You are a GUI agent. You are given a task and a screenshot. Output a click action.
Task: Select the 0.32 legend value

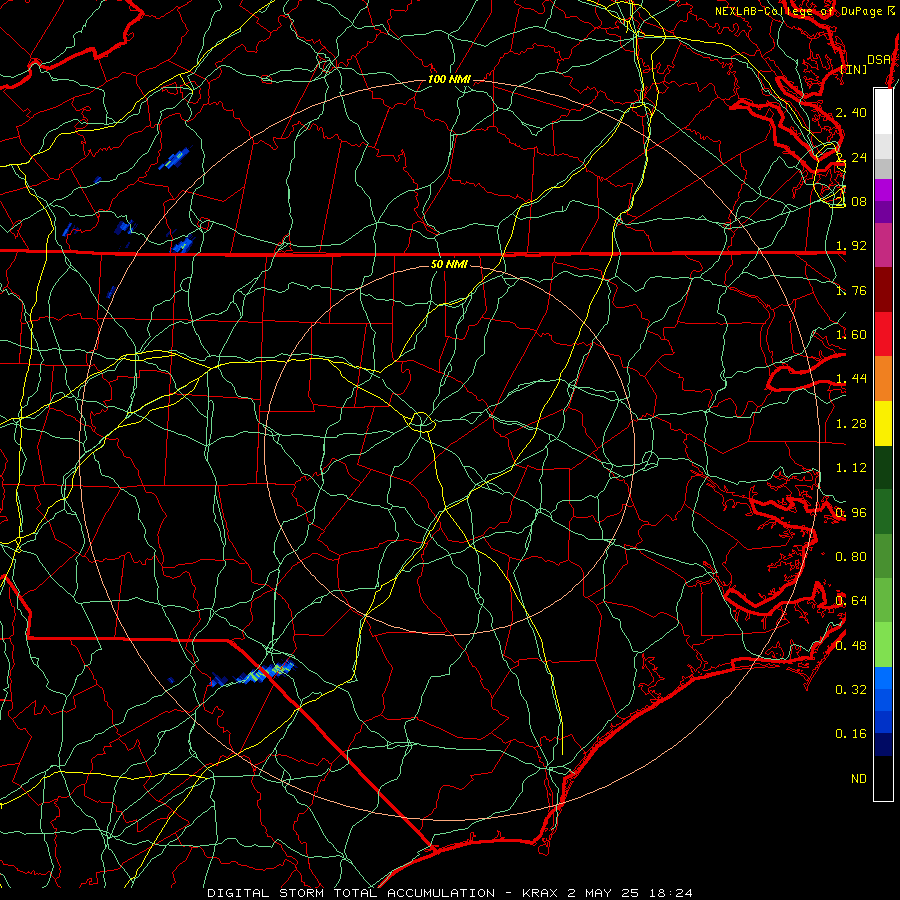[851, 689]
